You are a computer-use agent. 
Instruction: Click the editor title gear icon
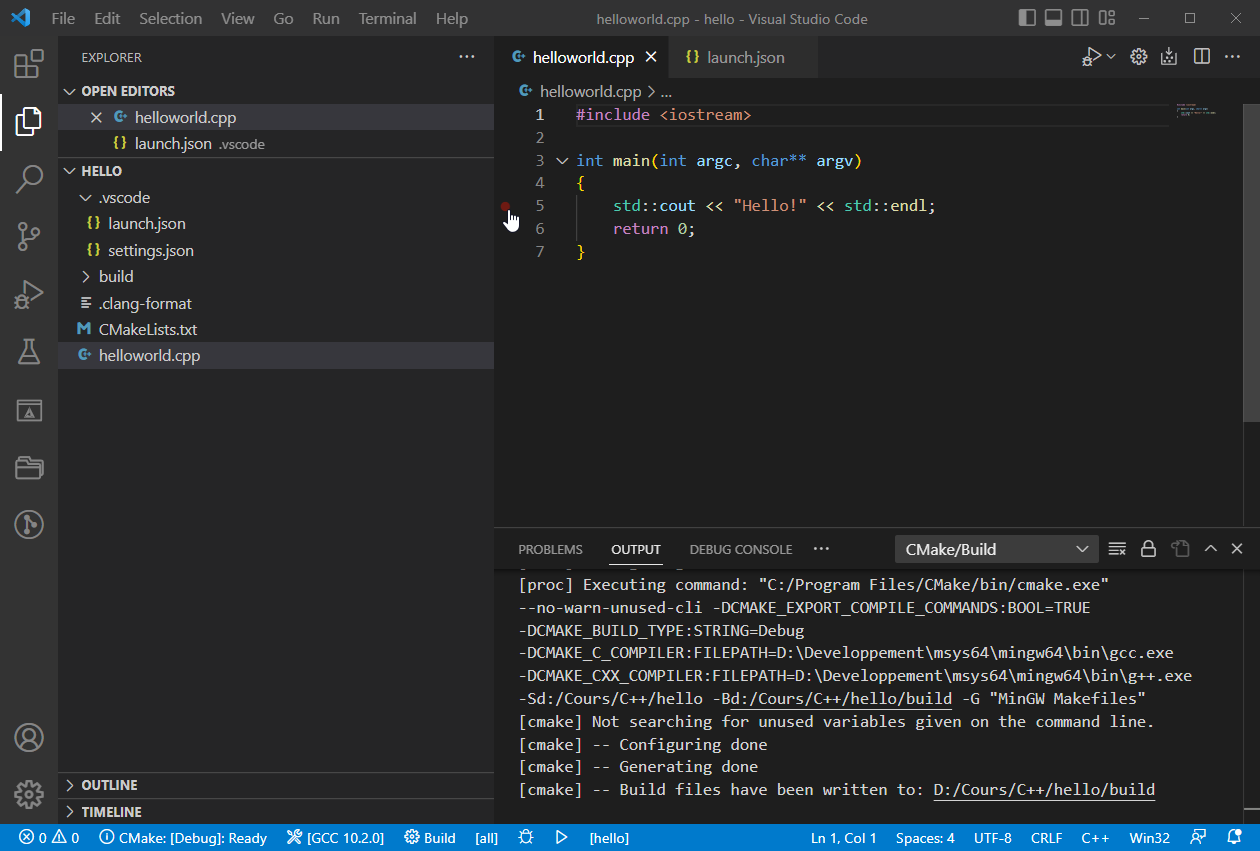pos(1138,57)
